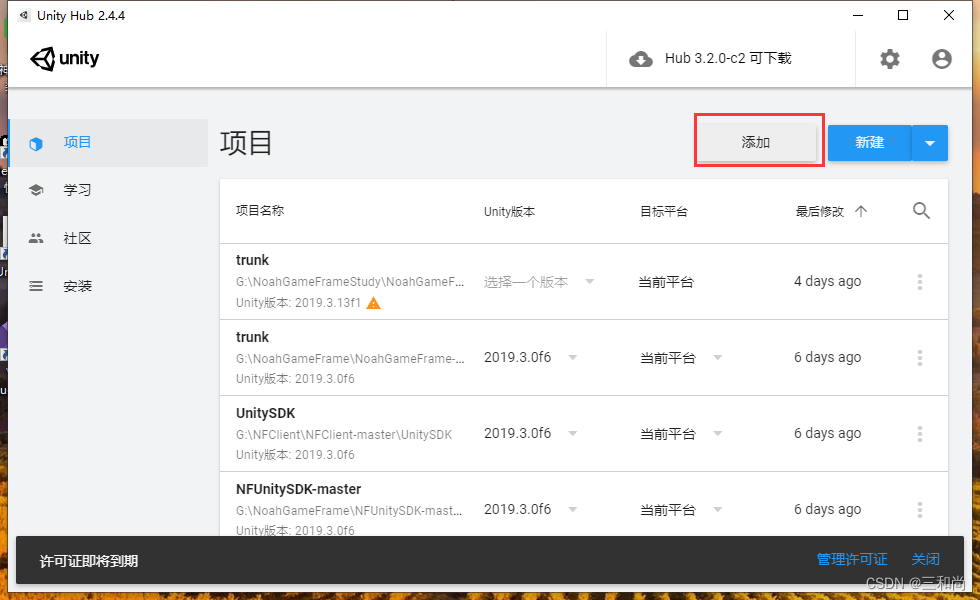Switch to the 社区 section
Viewport: 980px width, 600px height.
108,238
